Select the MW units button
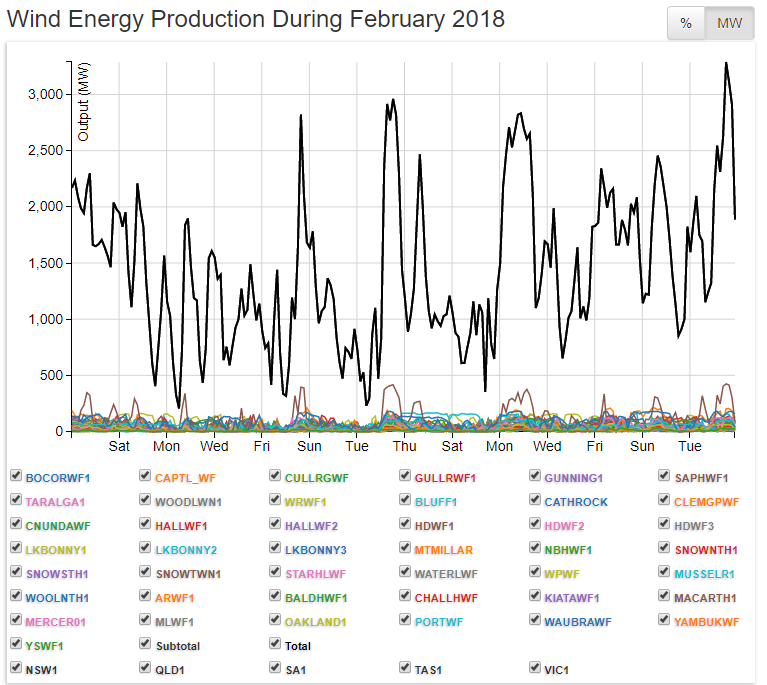 pyautogui.click(x=730, y=24)
